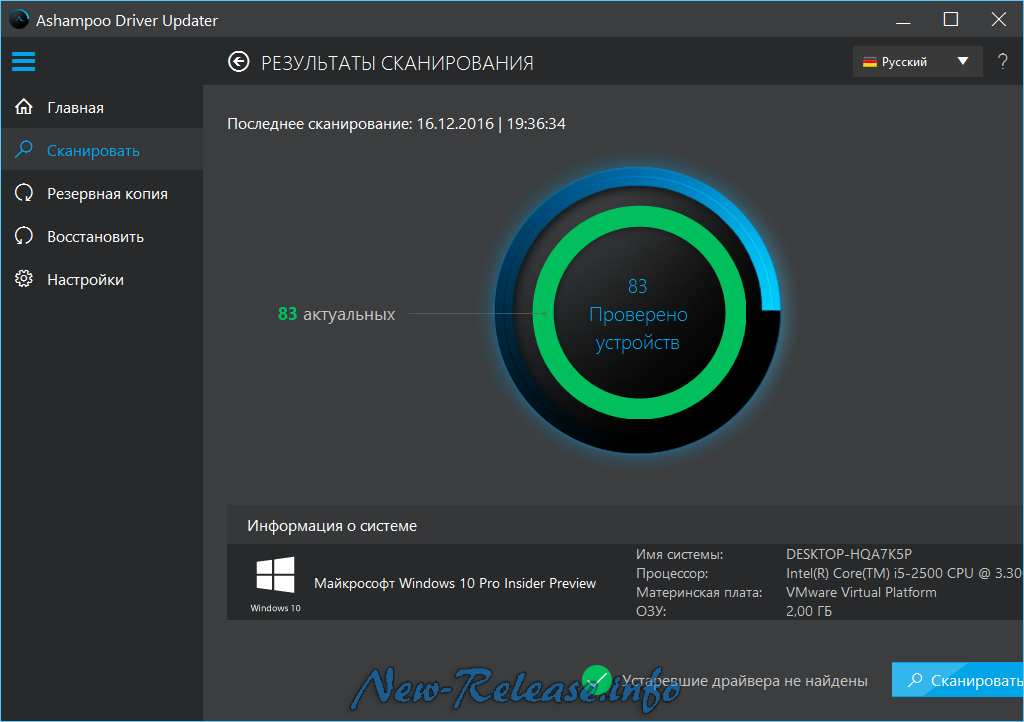Click the DESKTOP-HQA7K5P system name
The height and width of the screenshot is (722, 1024).
848,554
